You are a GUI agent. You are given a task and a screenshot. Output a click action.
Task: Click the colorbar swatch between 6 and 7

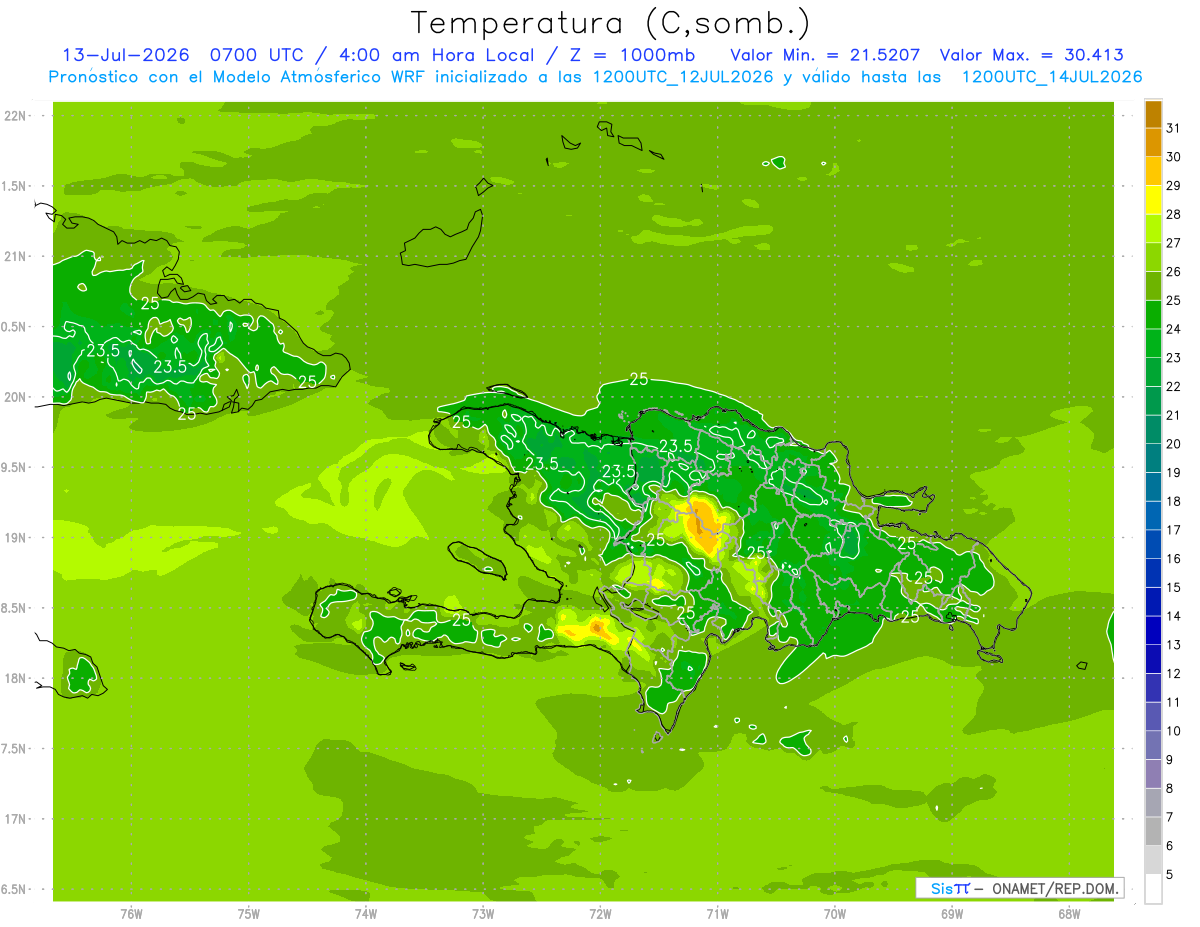[x=1153, y=831]
